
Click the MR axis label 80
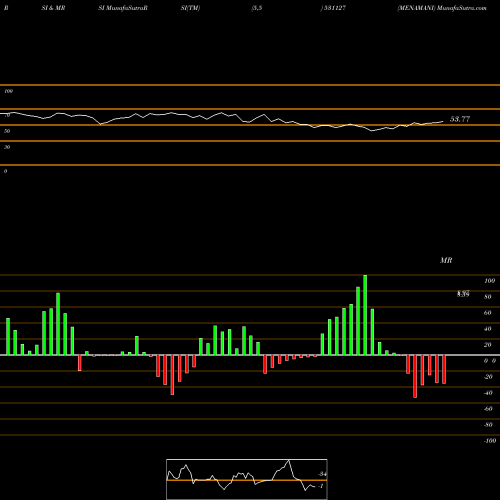pos(488,297)
